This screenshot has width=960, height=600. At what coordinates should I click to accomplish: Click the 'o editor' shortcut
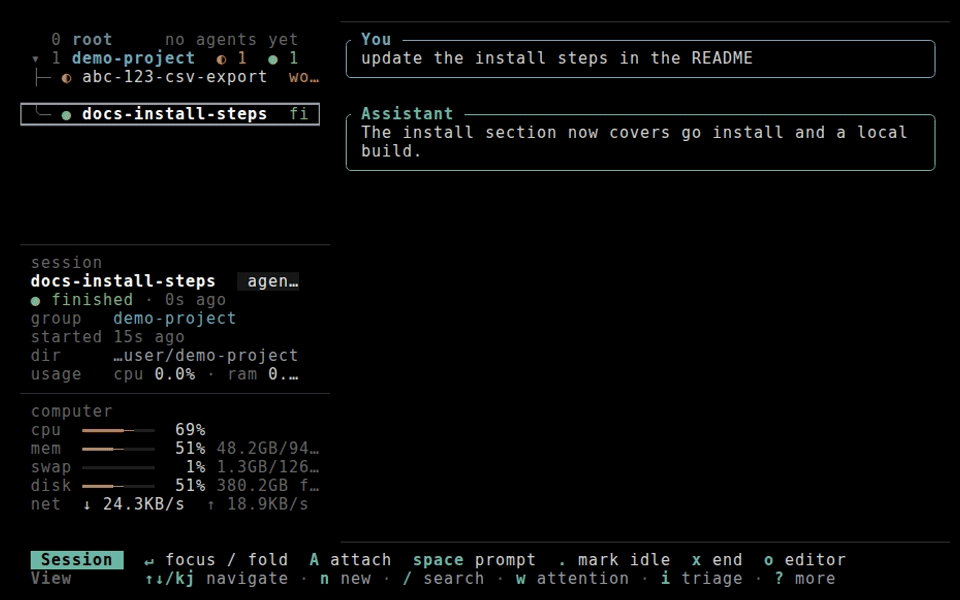pyautogui.click(x=804, y=560)
